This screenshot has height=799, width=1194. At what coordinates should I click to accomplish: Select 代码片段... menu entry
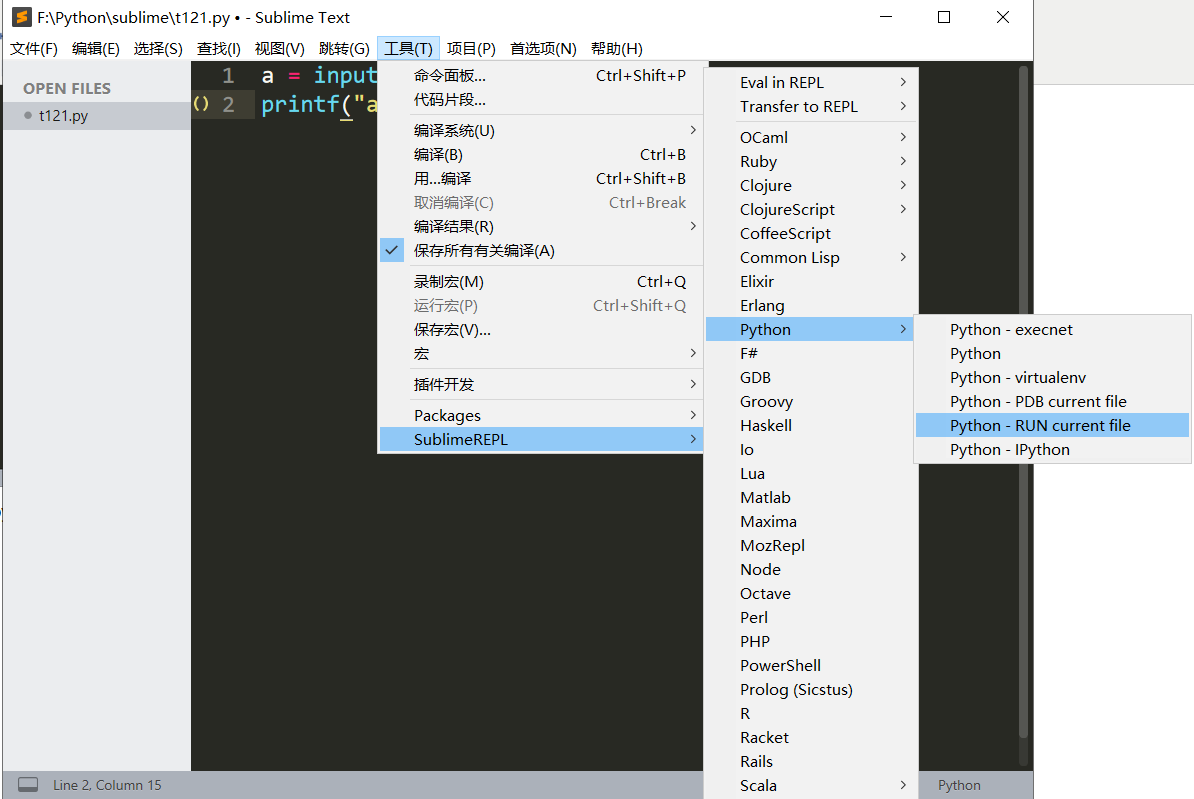pyautogui.click(x=540, y=100)
